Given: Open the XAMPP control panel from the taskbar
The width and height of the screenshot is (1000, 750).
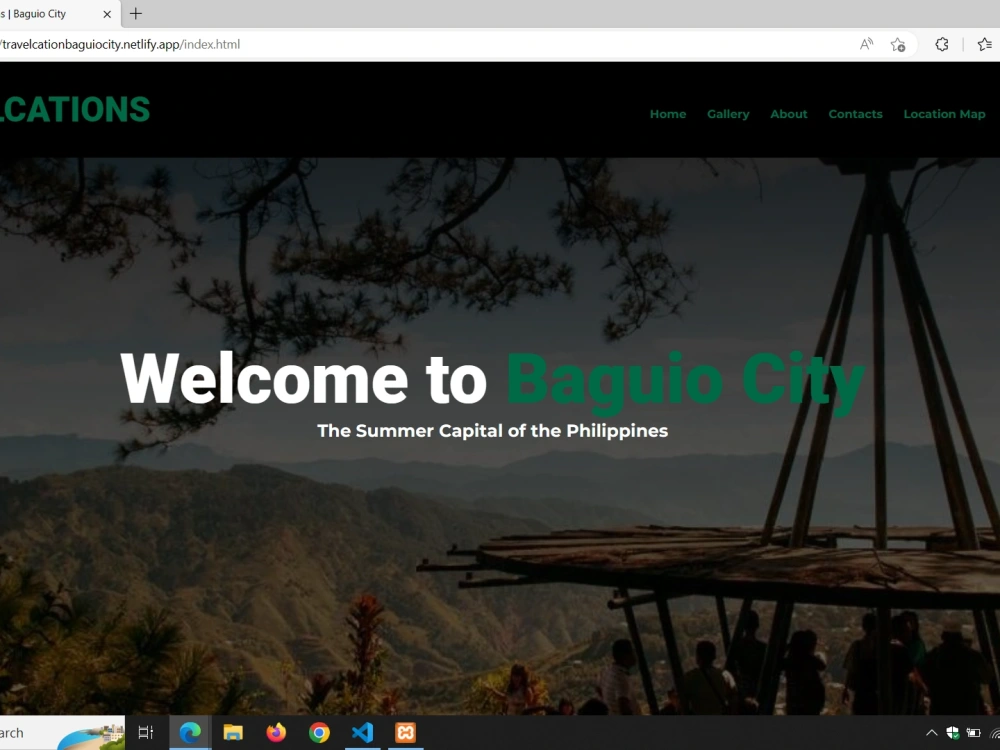Looking at the screenshot, I should (405, 732).
